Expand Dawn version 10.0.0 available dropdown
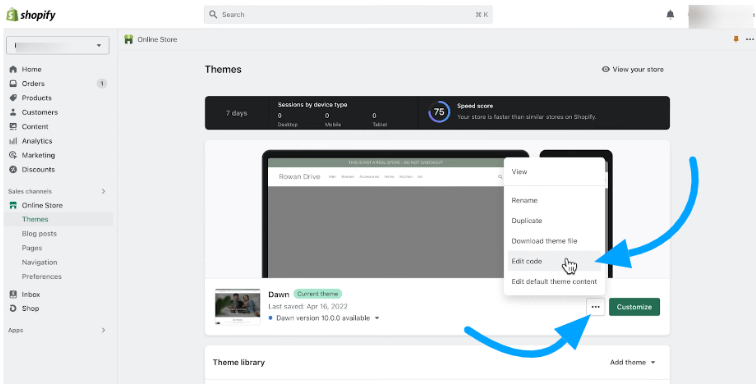The height and width of the screenshot is (385, 756). click(324, 318)
